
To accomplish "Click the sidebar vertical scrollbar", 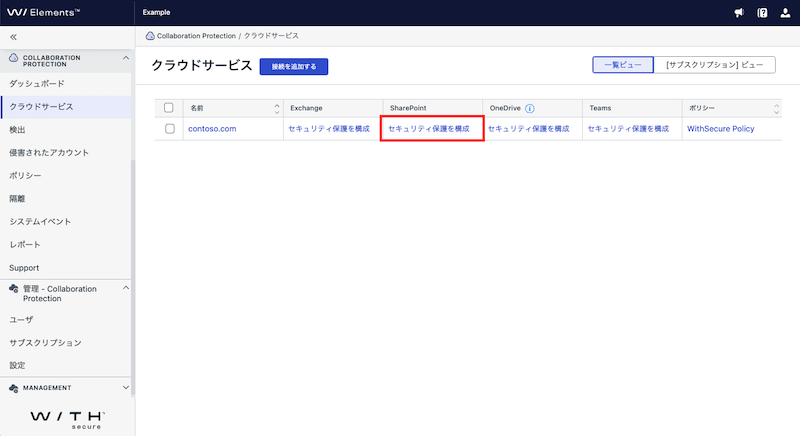I will 133,278.
